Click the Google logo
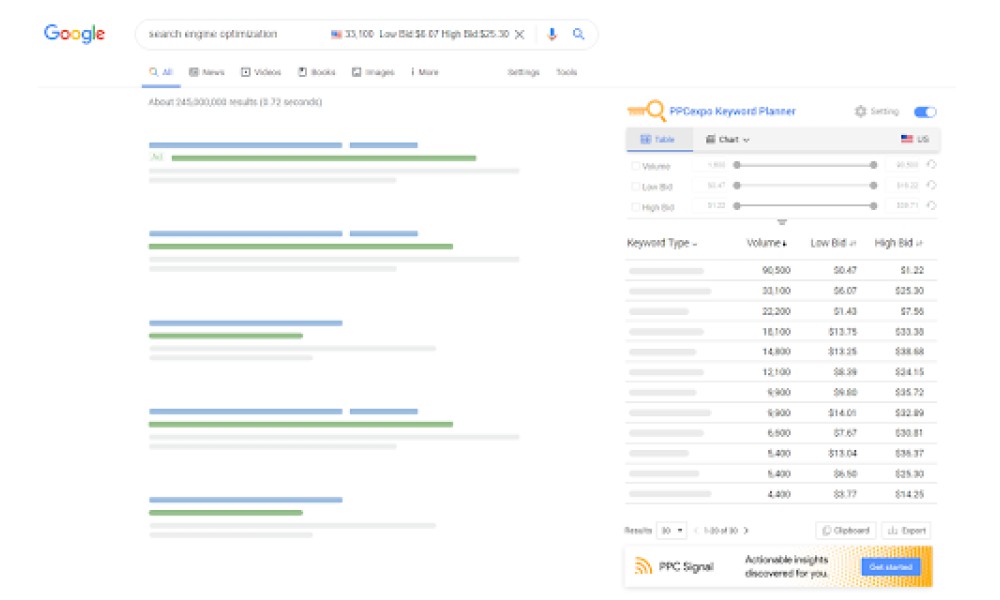 point(74,34)
